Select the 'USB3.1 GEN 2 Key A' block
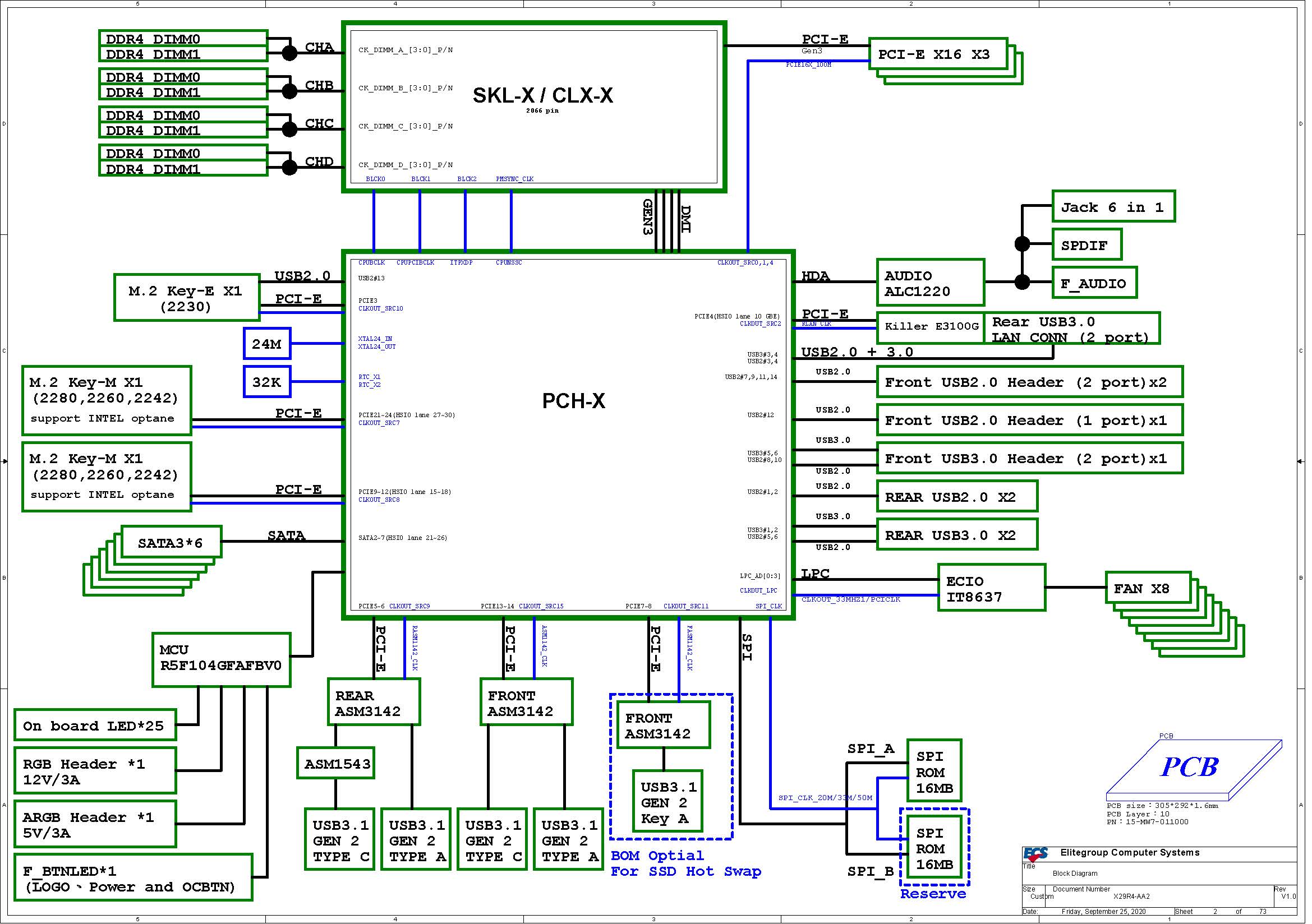The image size is (1312, 924). [668, 802]
